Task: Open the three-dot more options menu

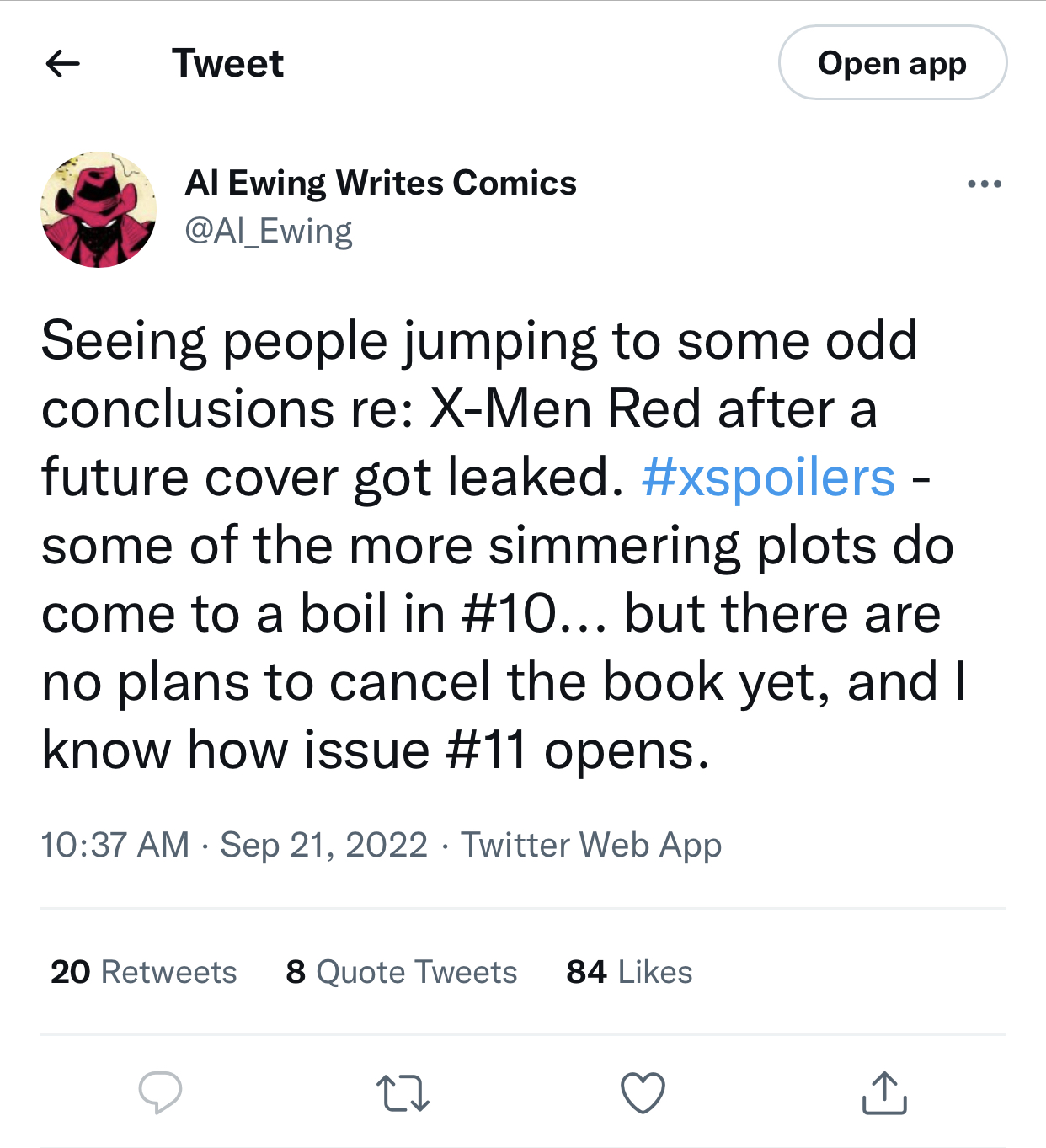Action: (x=984, y=184)
